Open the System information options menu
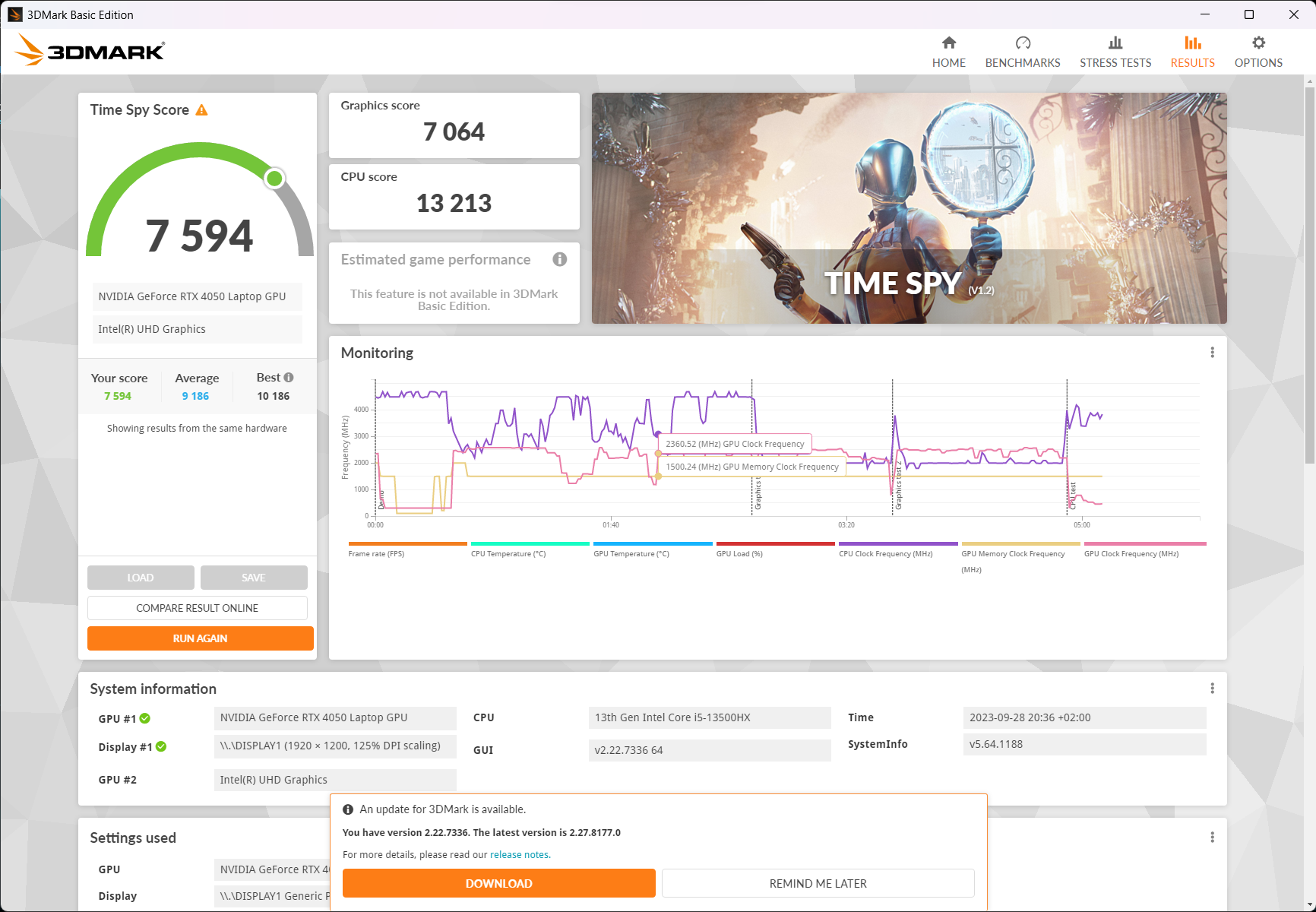Image resolution: width=1316 pixels, height=912 pixels. coord(1212,689)
